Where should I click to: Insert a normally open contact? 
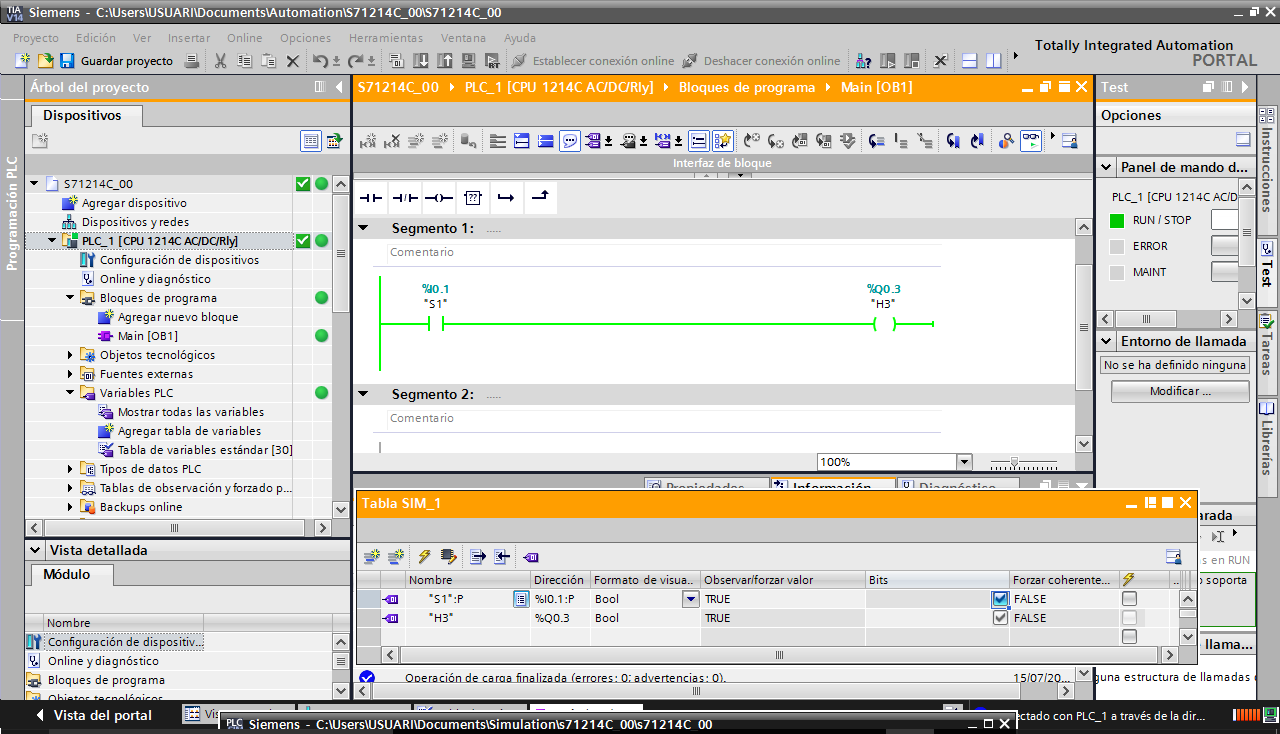(371, 198)
